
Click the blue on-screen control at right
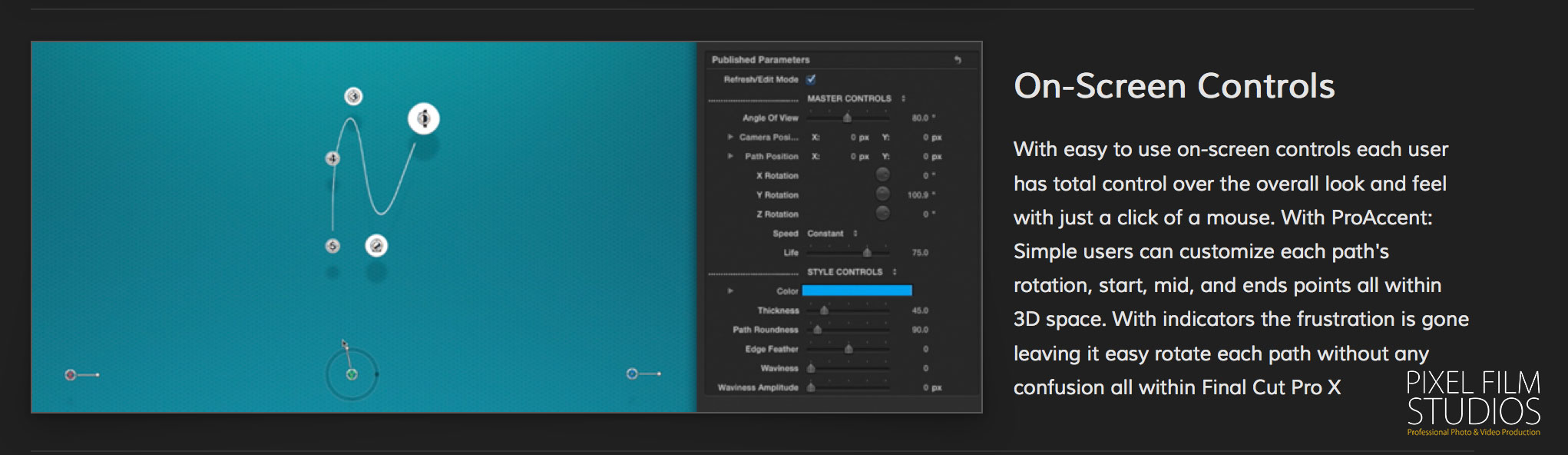[632, 374]
